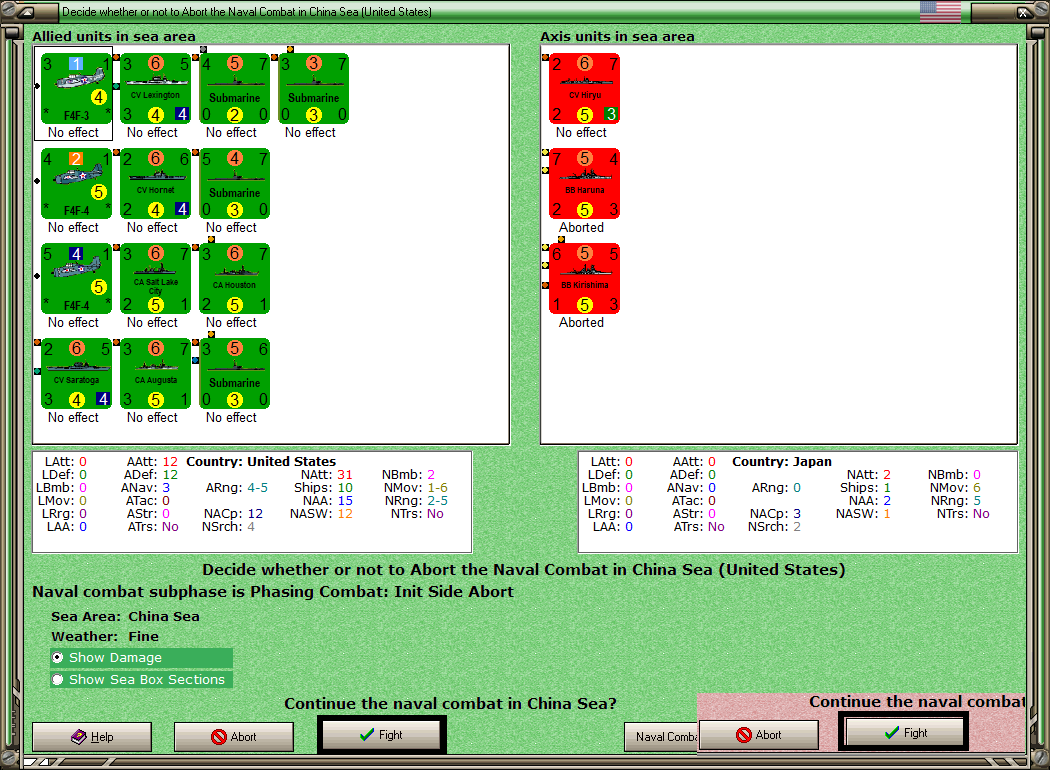Select the Show Sea Box Sections radio option

[141, 680]
